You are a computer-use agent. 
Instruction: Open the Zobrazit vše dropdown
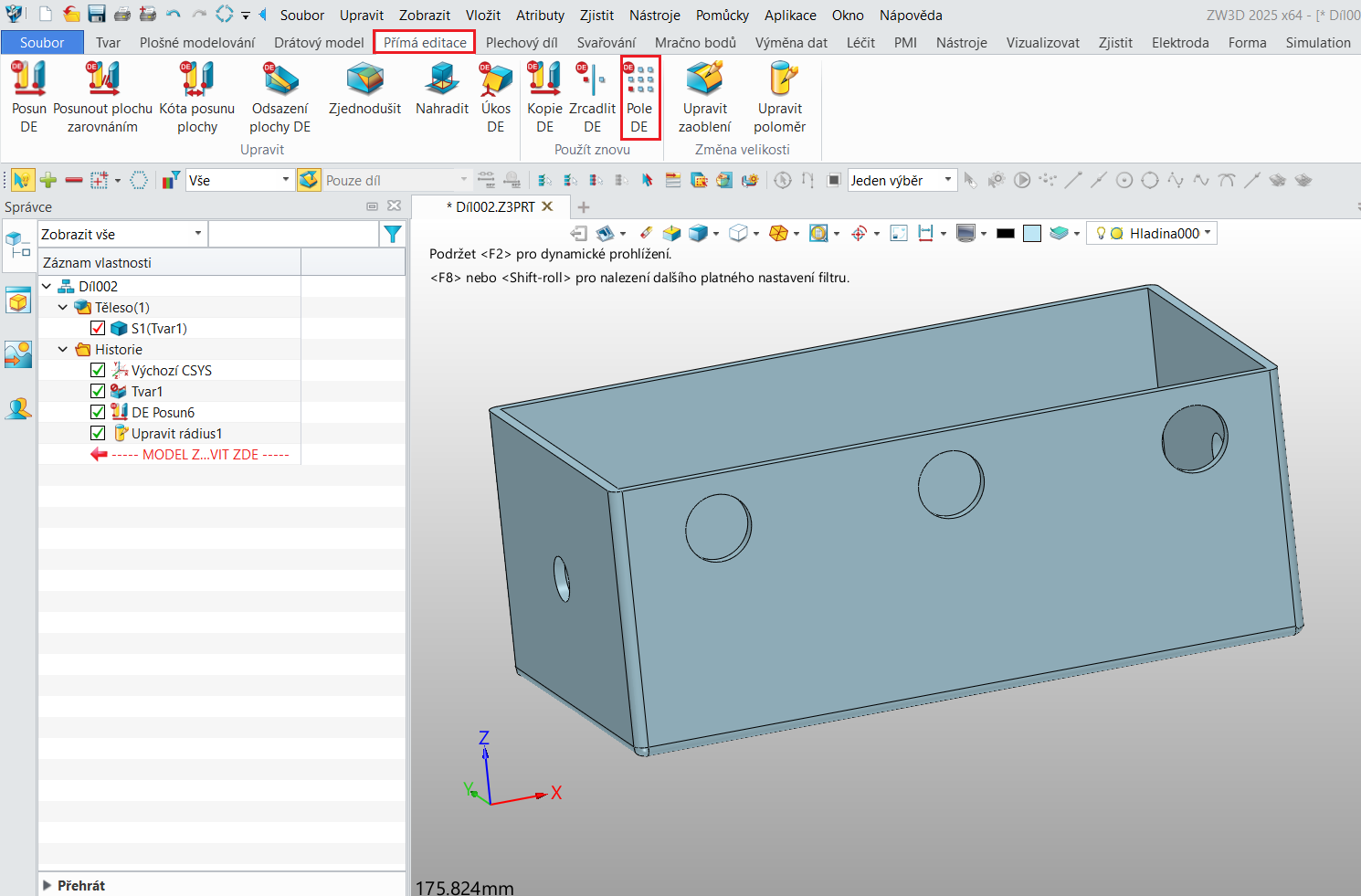[x=121, y=234]
